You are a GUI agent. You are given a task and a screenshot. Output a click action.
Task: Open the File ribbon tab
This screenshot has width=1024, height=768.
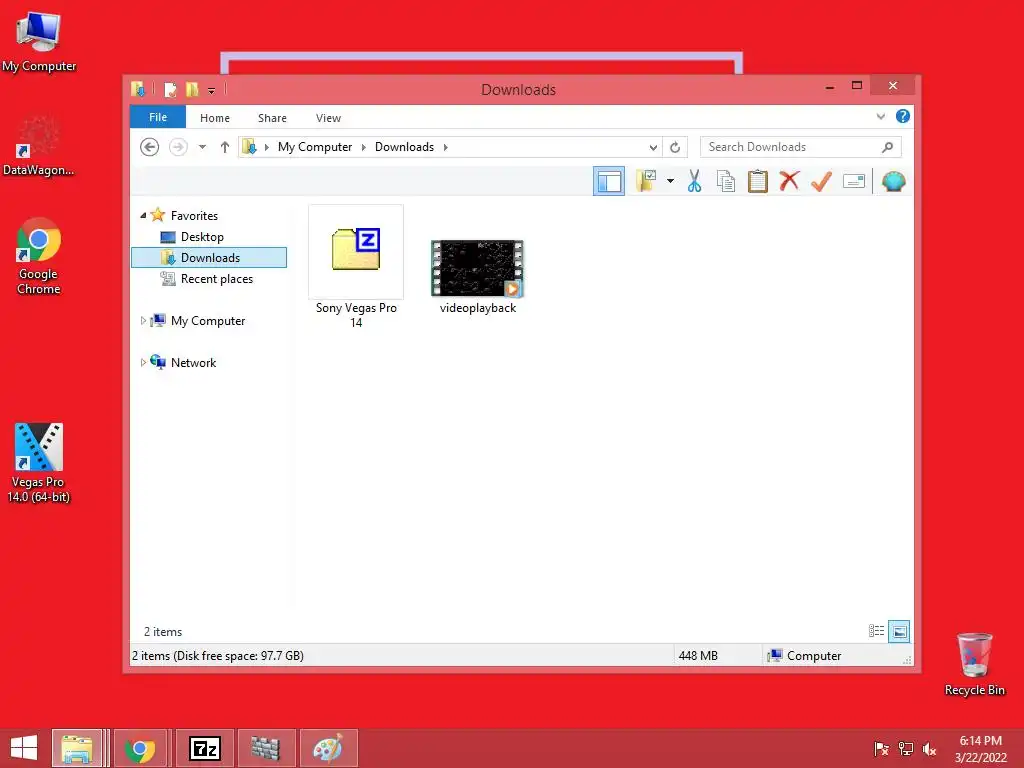pos(158,117)
